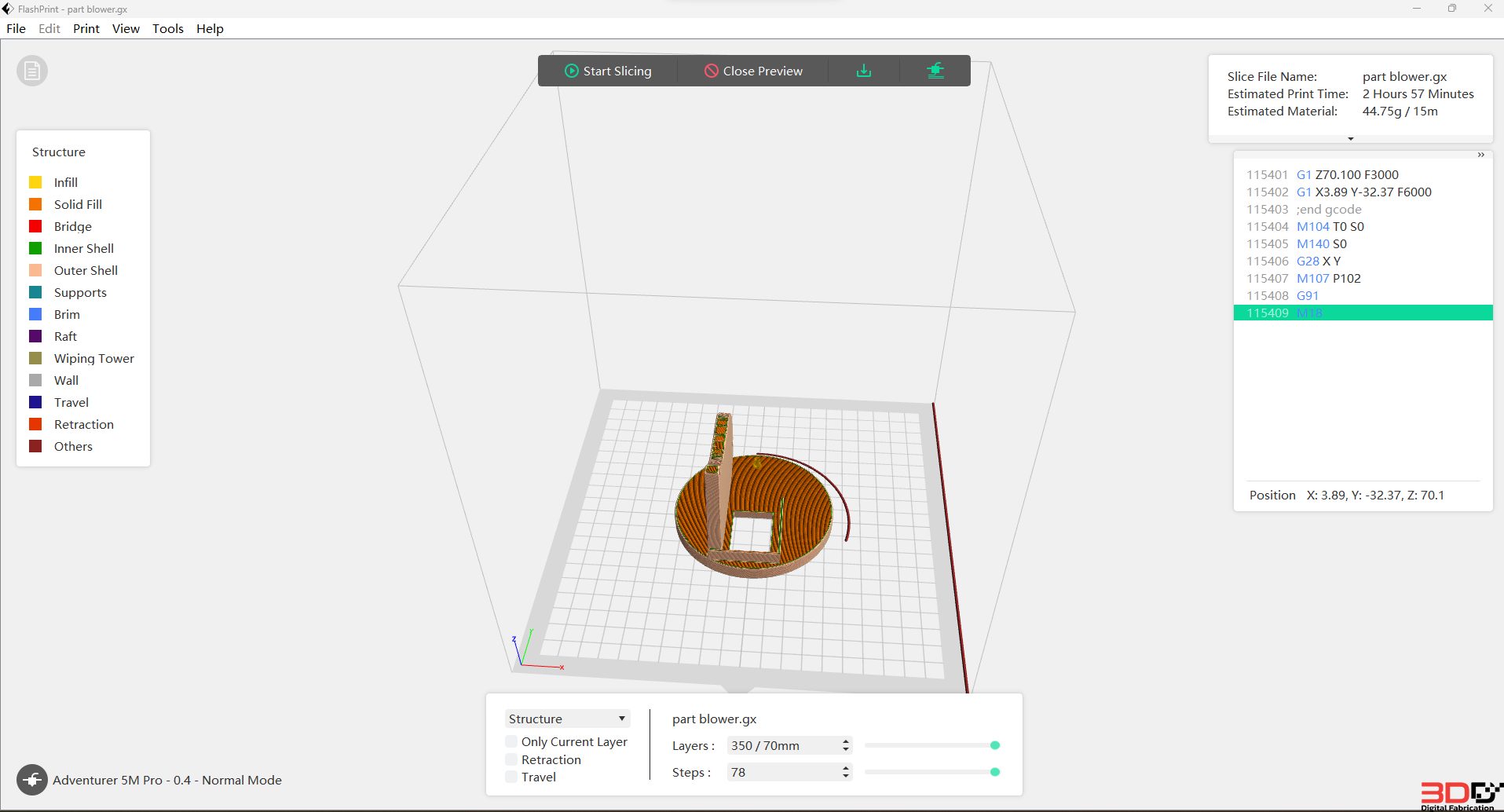This screenshot has width=1504, height=812.
Task: Open the Tools menu
Action: point(167,28)
